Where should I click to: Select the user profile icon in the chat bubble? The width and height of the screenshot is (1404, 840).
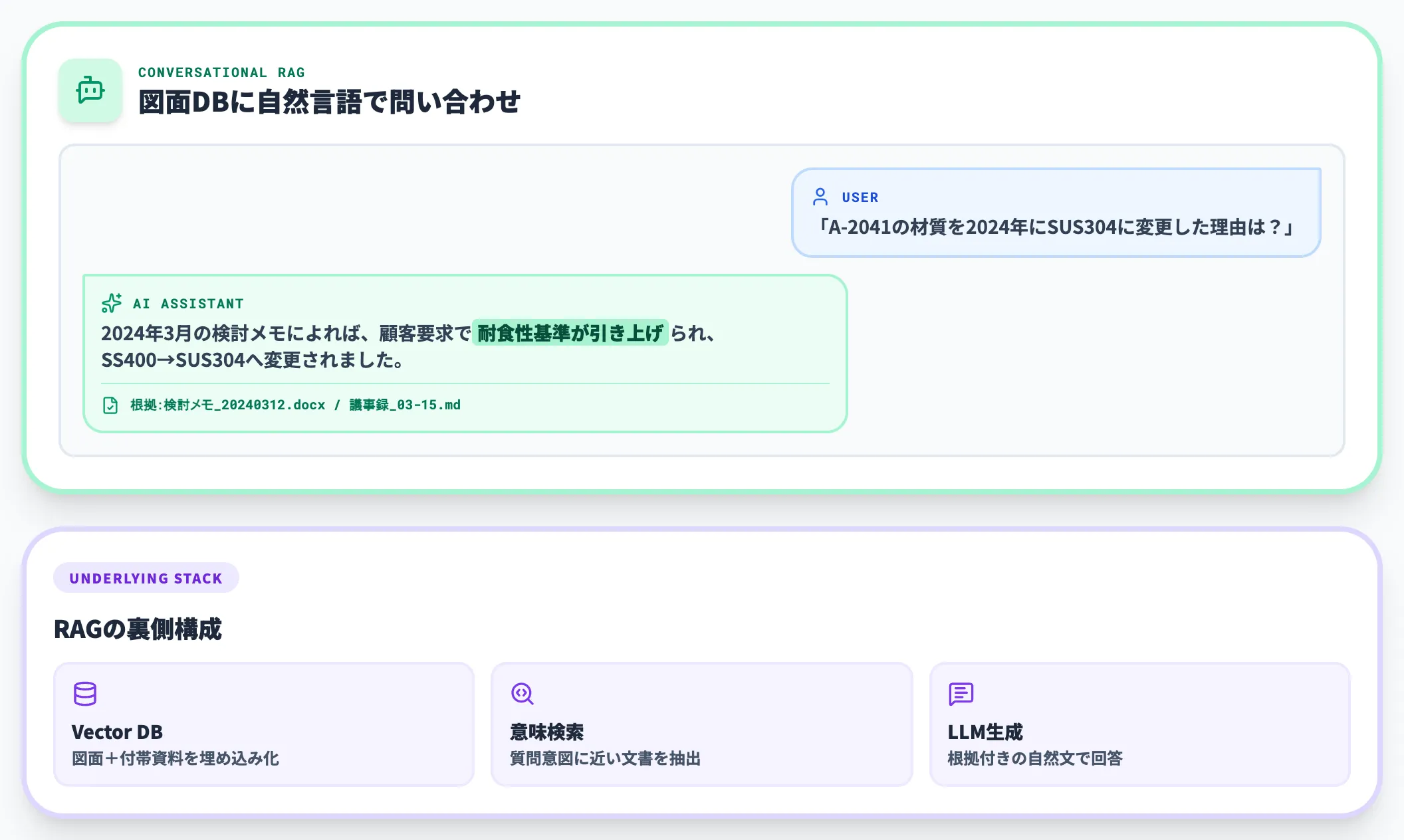[820, 197]
